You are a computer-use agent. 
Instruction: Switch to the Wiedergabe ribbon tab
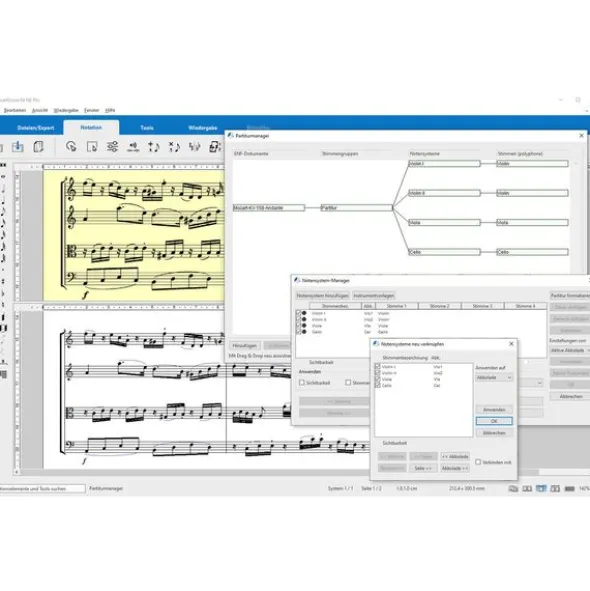point(203,128)
